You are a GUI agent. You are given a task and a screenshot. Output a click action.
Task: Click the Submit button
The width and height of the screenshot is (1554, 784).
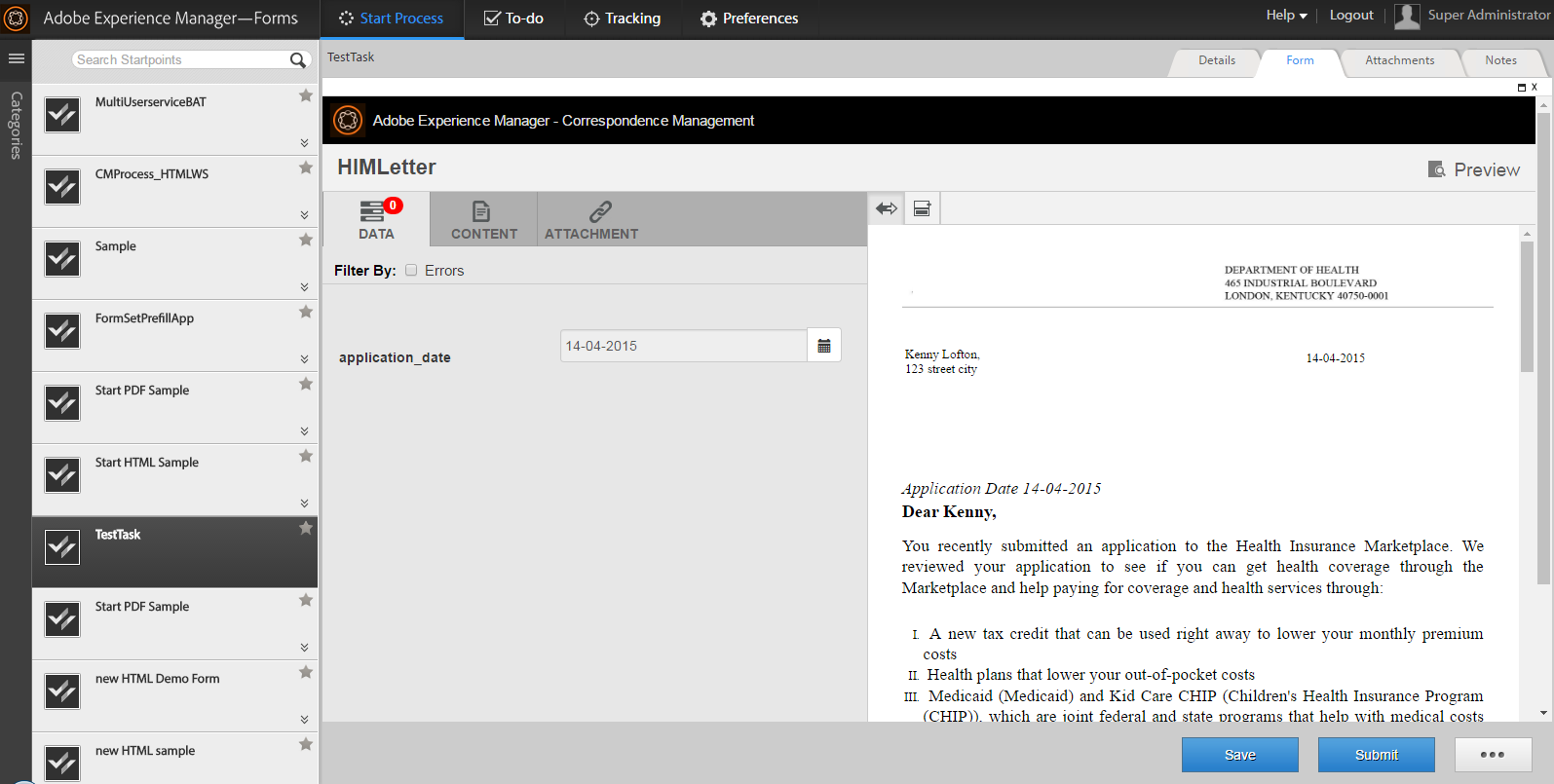click(x=1377, y=755)
